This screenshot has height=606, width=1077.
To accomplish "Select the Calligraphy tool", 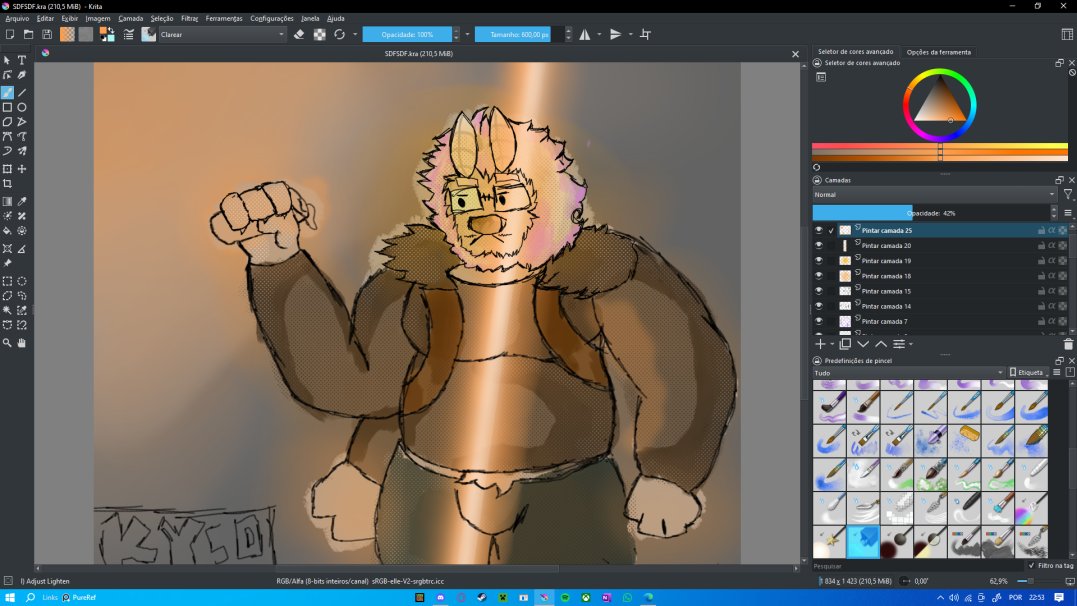I will coord(22,75).
